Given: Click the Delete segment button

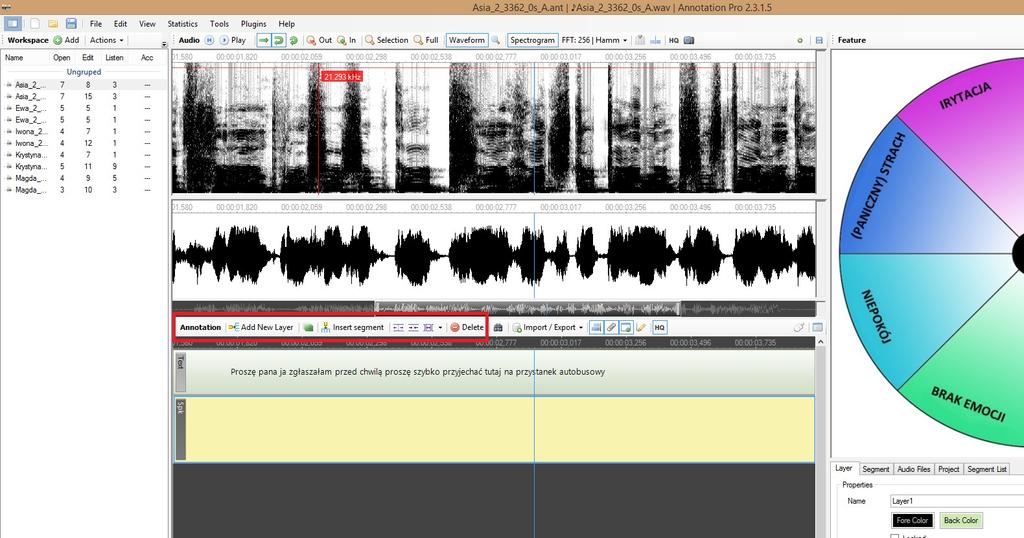Looking at the screenshot, I should tap(467, 327).
